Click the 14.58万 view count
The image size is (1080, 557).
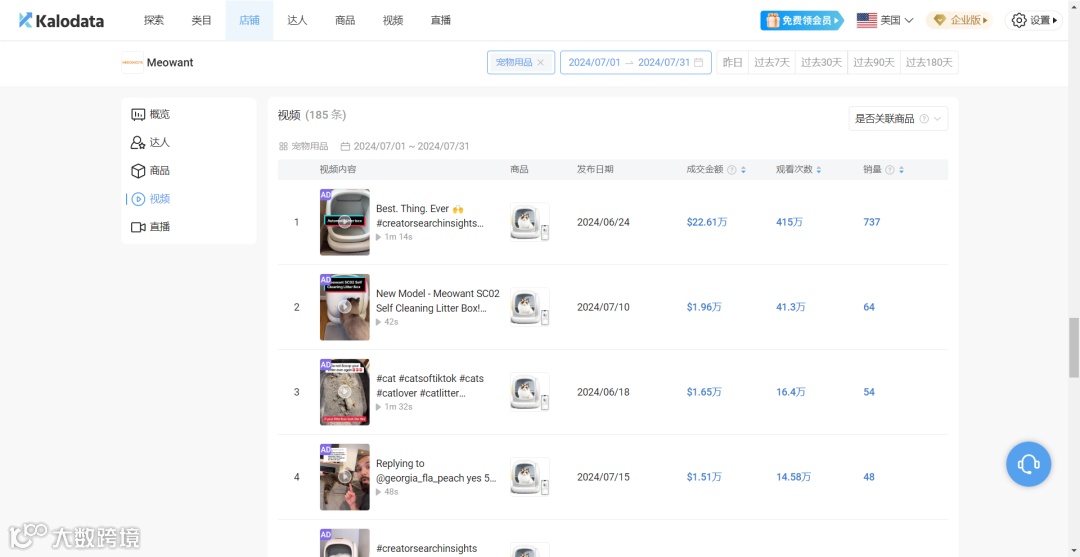pos(793,477)
